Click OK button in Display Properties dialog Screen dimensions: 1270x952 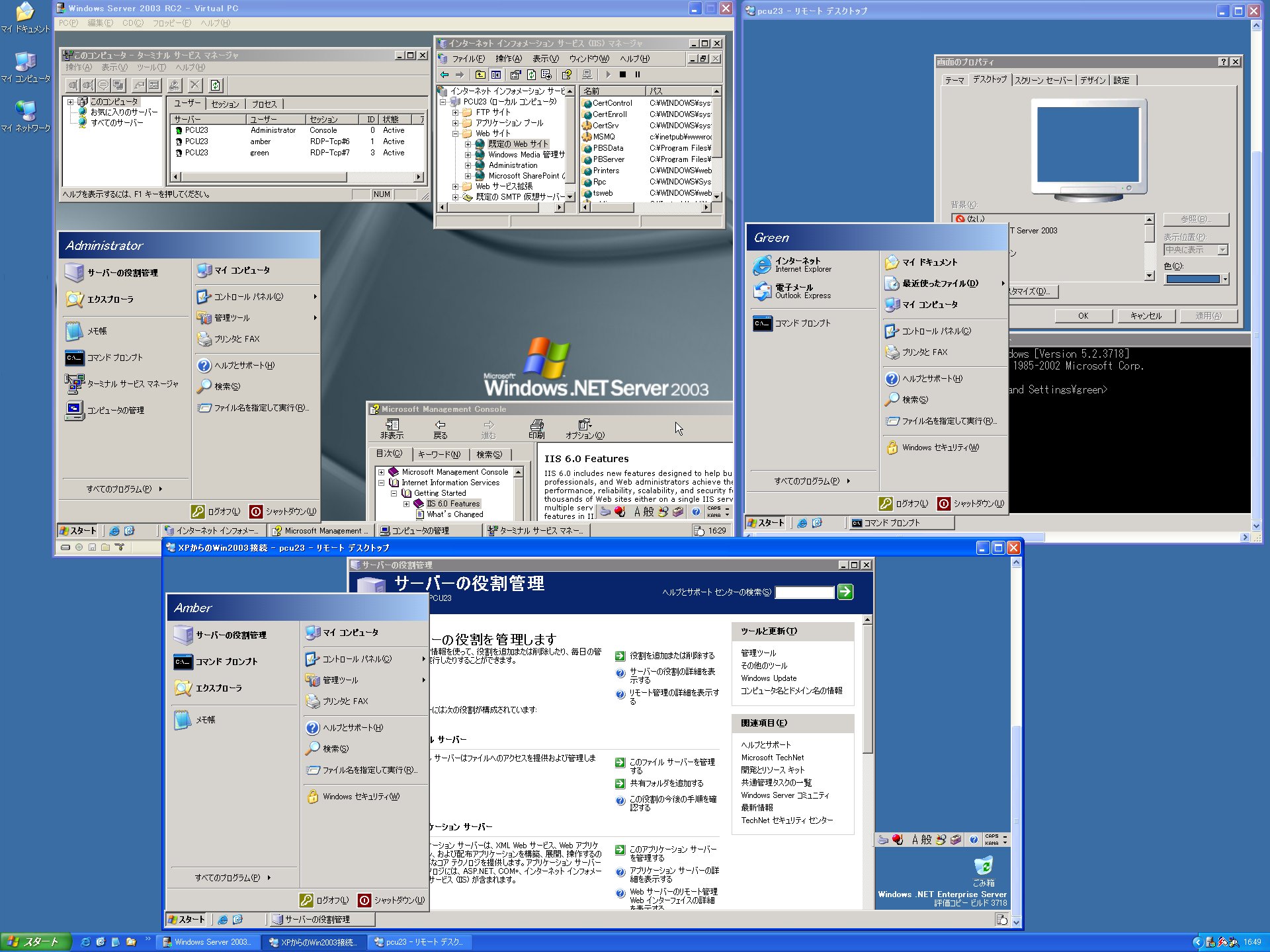(1083, 316)
